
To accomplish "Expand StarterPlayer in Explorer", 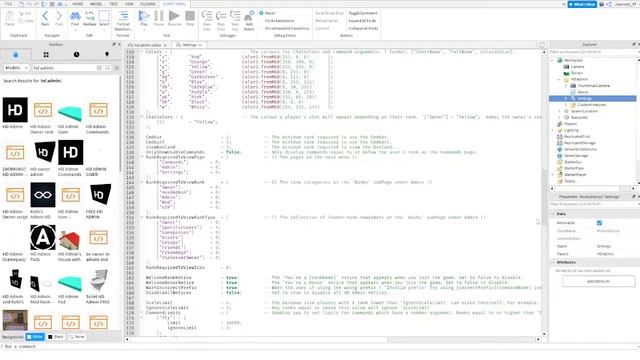I will (x=553, y=175).
